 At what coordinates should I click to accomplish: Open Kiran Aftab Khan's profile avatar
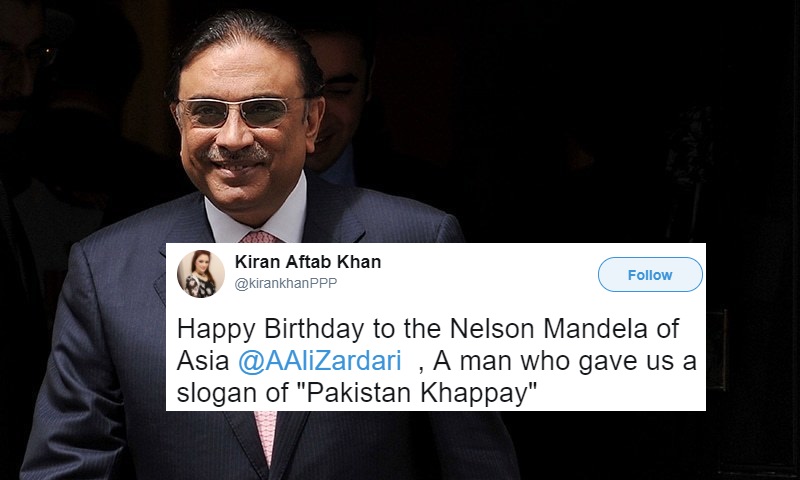[x=201, y=274]
